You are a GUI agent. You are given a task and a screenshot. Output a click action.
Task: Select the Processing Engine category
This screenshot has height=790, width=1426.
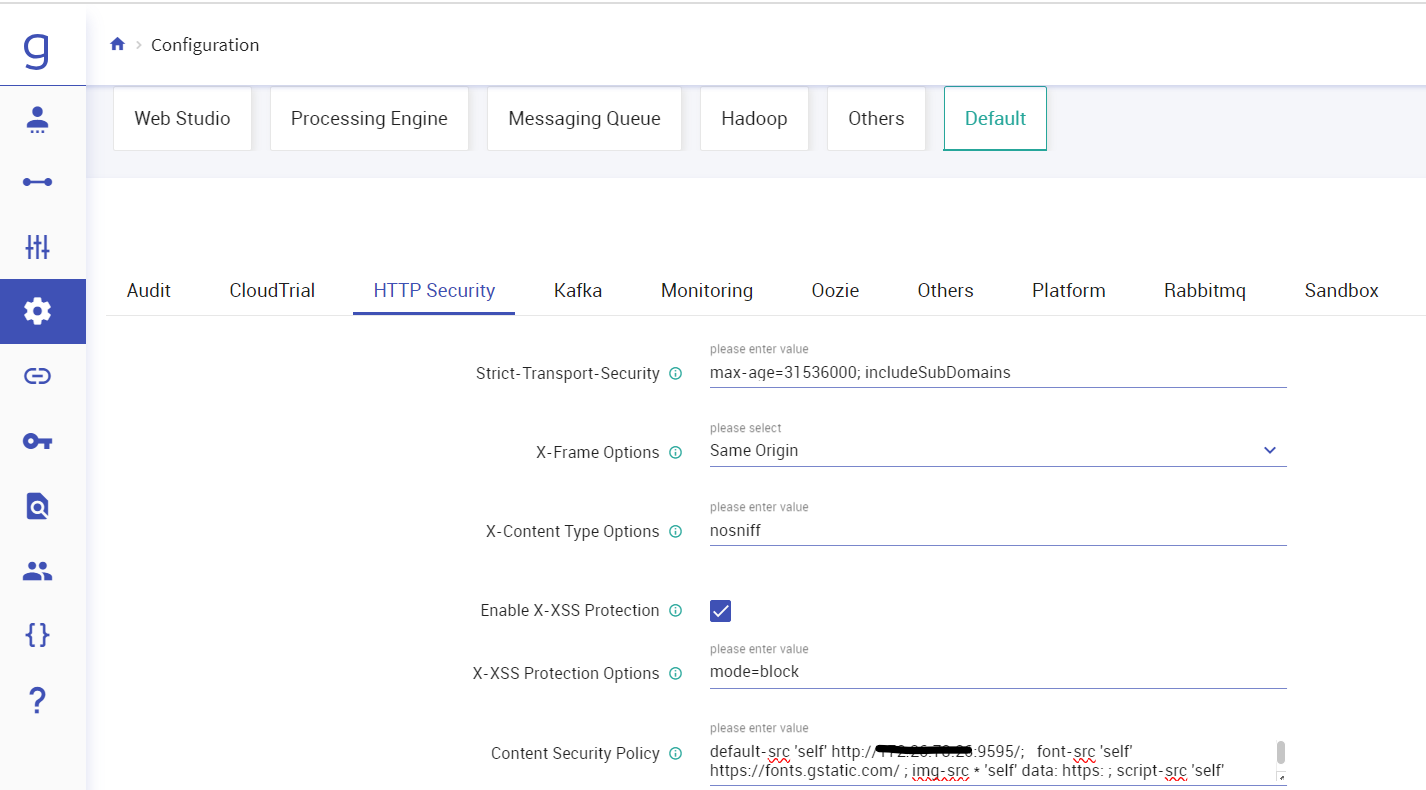click(369, 118)
